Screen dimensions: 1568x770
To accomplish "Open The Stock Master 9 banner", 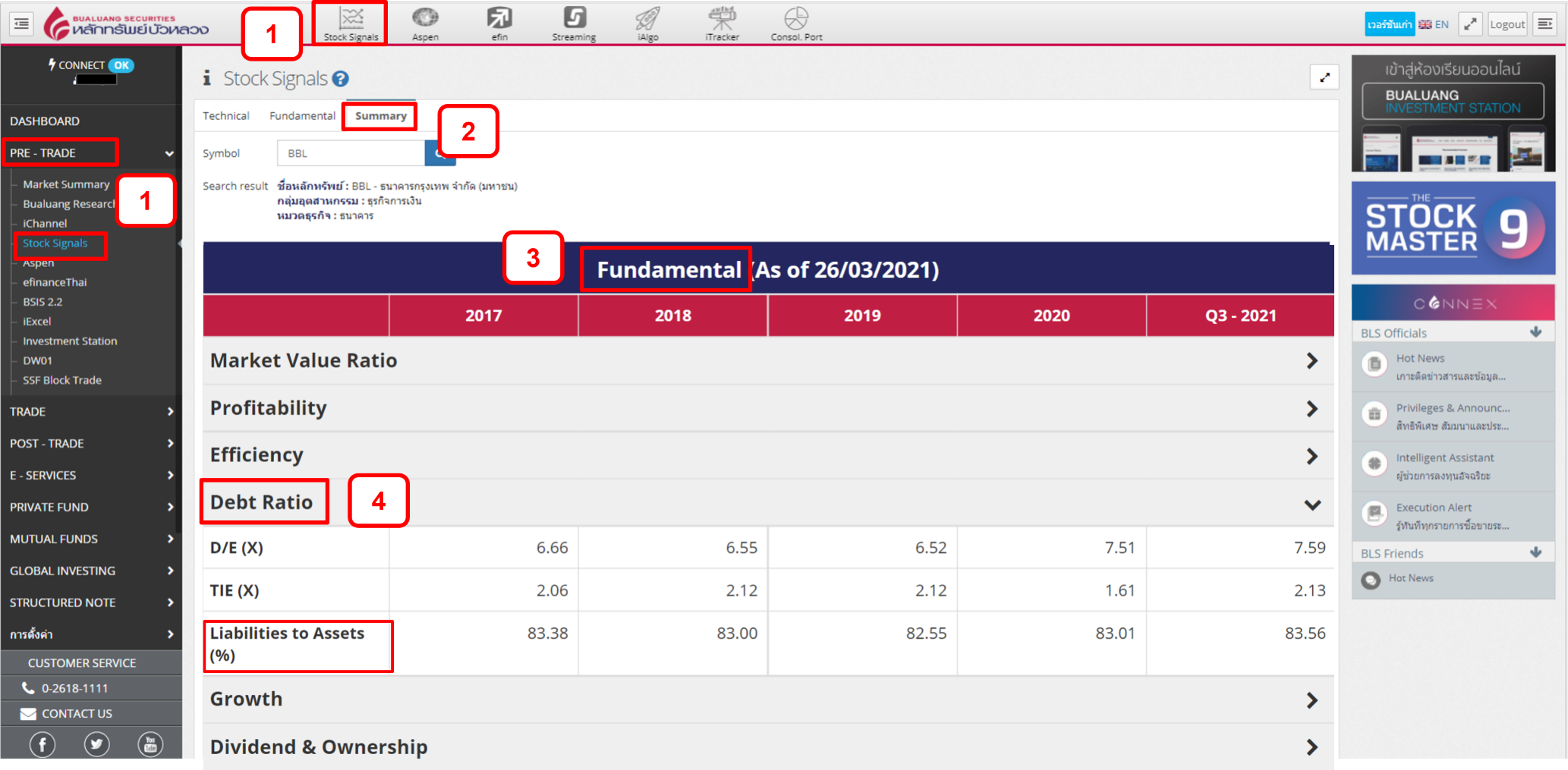I will [x=1453, y=228].
